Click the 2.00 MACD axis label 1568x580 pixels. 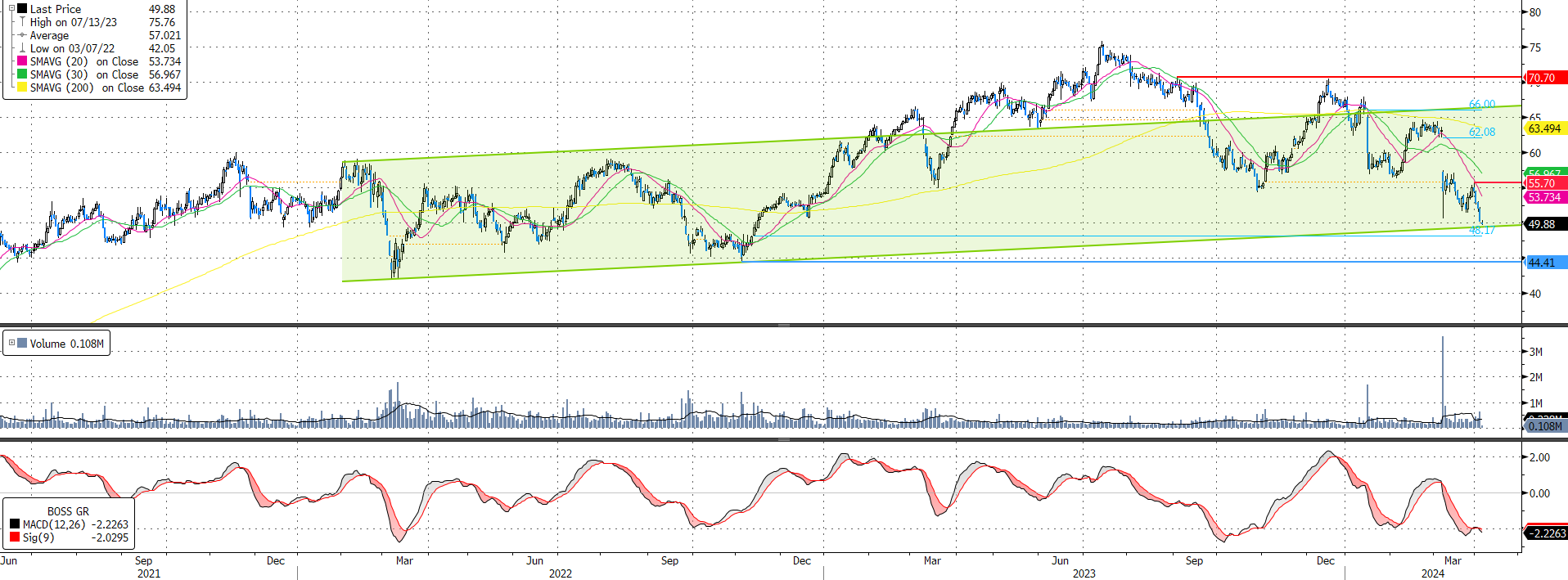(x=1539, y=457)
